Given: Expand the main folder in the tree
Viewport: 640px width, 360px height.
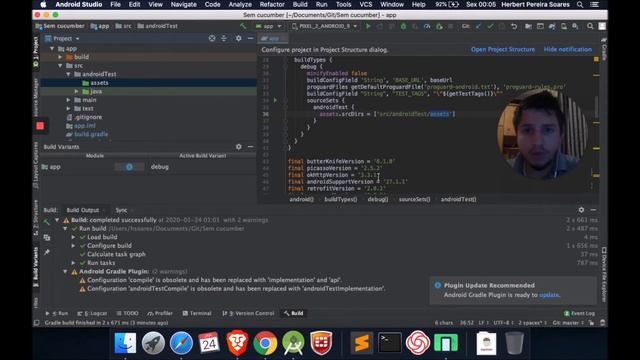Looking at the screenshot, I should tap(68, 100).
